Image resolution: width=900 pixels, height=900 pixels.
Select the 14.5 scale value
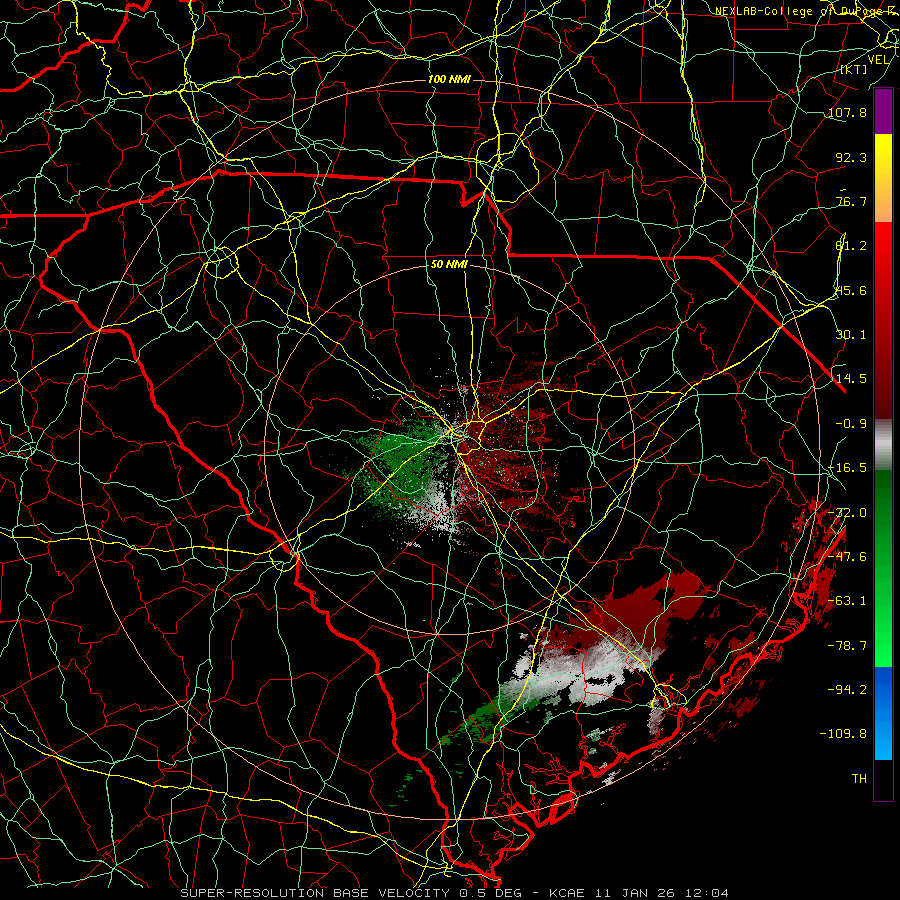(x=851, y=379)
